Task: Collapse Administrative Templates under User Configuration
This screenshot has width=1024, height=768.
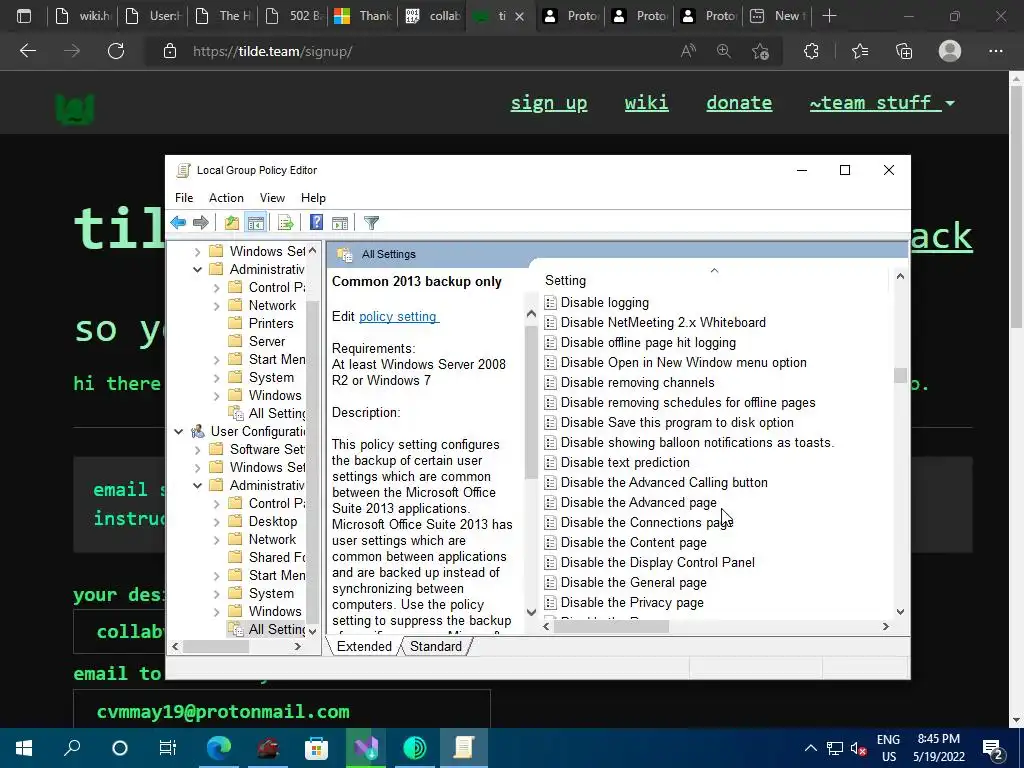Action: click(197, 485)
